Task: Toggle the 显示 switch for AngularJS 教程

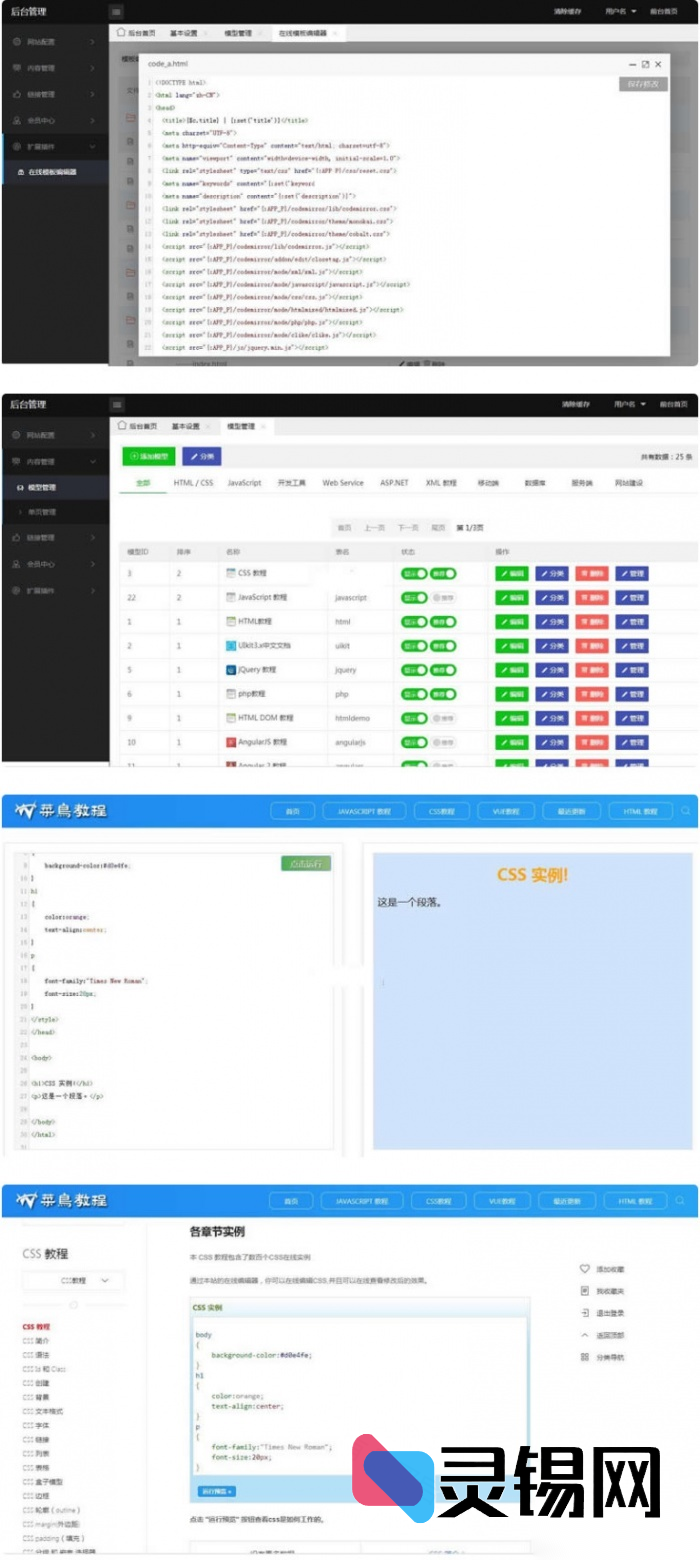Action: (414, 742)
